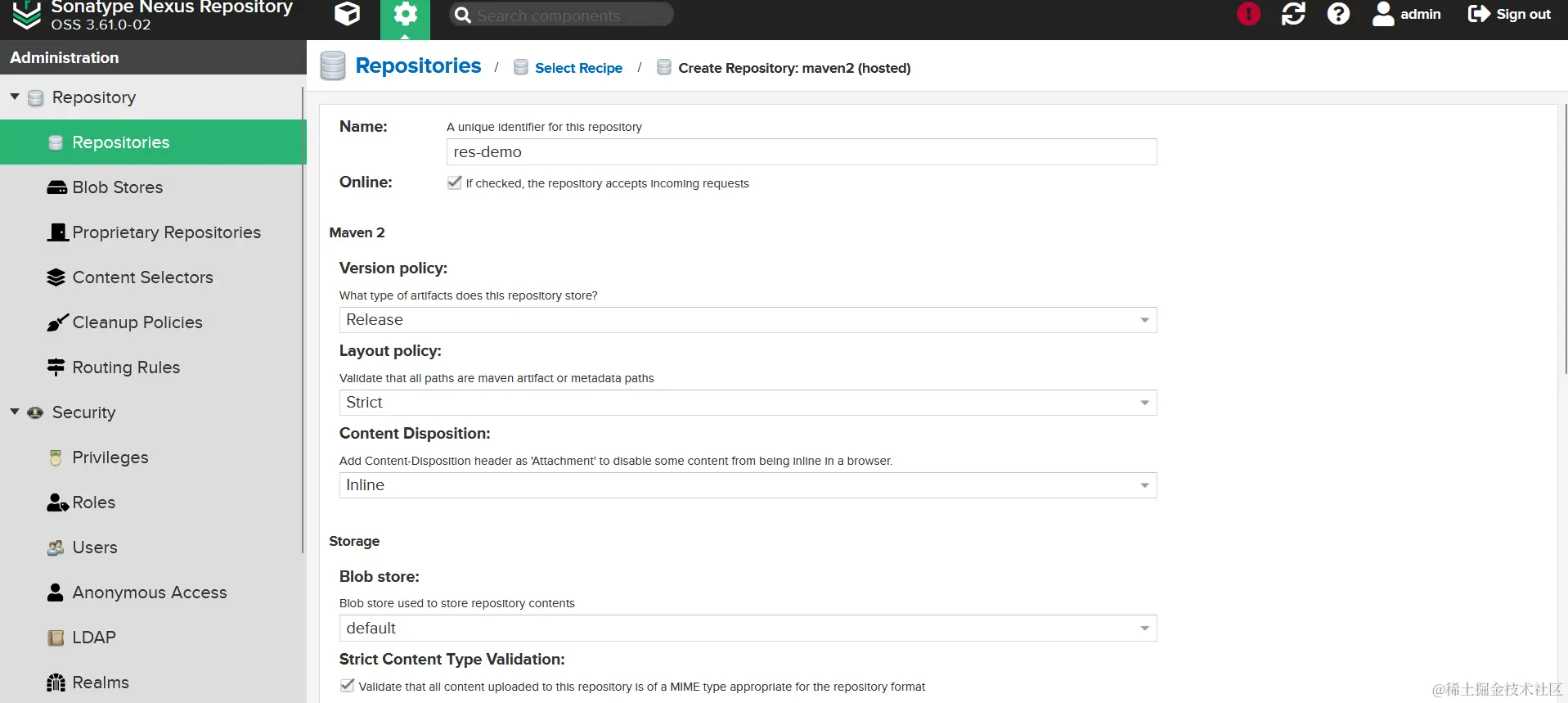Open Blob Stores in sidebar
Image resolution: width=1568 pixels, height=703 pixels.
tap(117, 187)
